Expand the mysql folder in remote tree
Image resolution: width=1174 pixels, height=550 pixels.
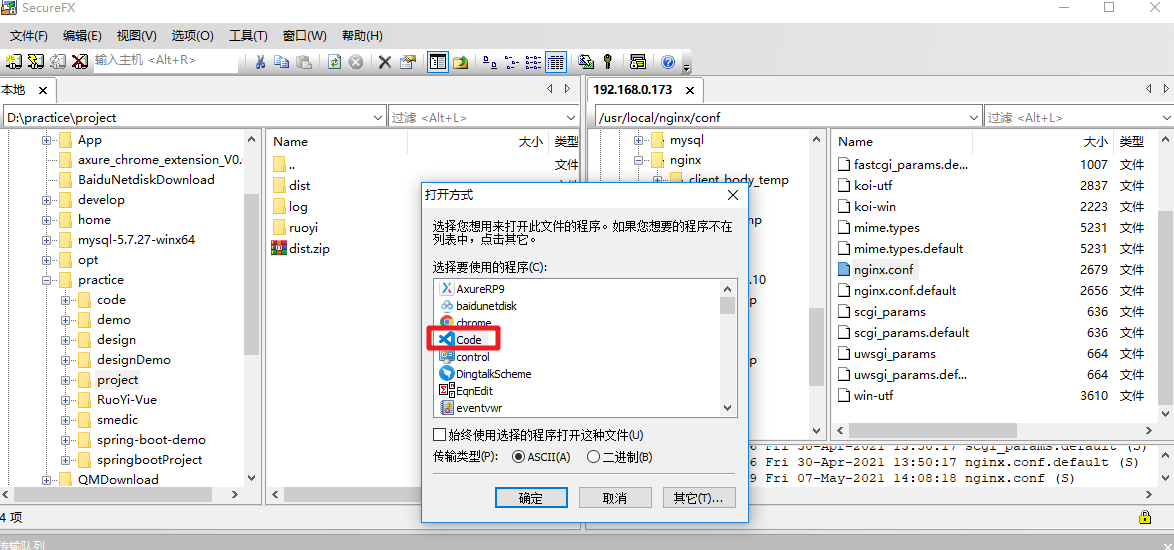[x=638, y=140]
